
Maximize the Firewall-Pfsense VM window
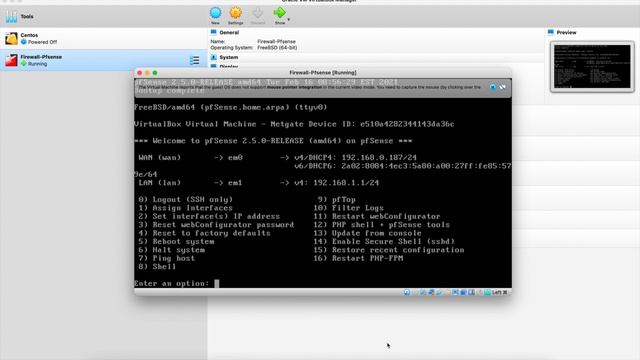155,73
